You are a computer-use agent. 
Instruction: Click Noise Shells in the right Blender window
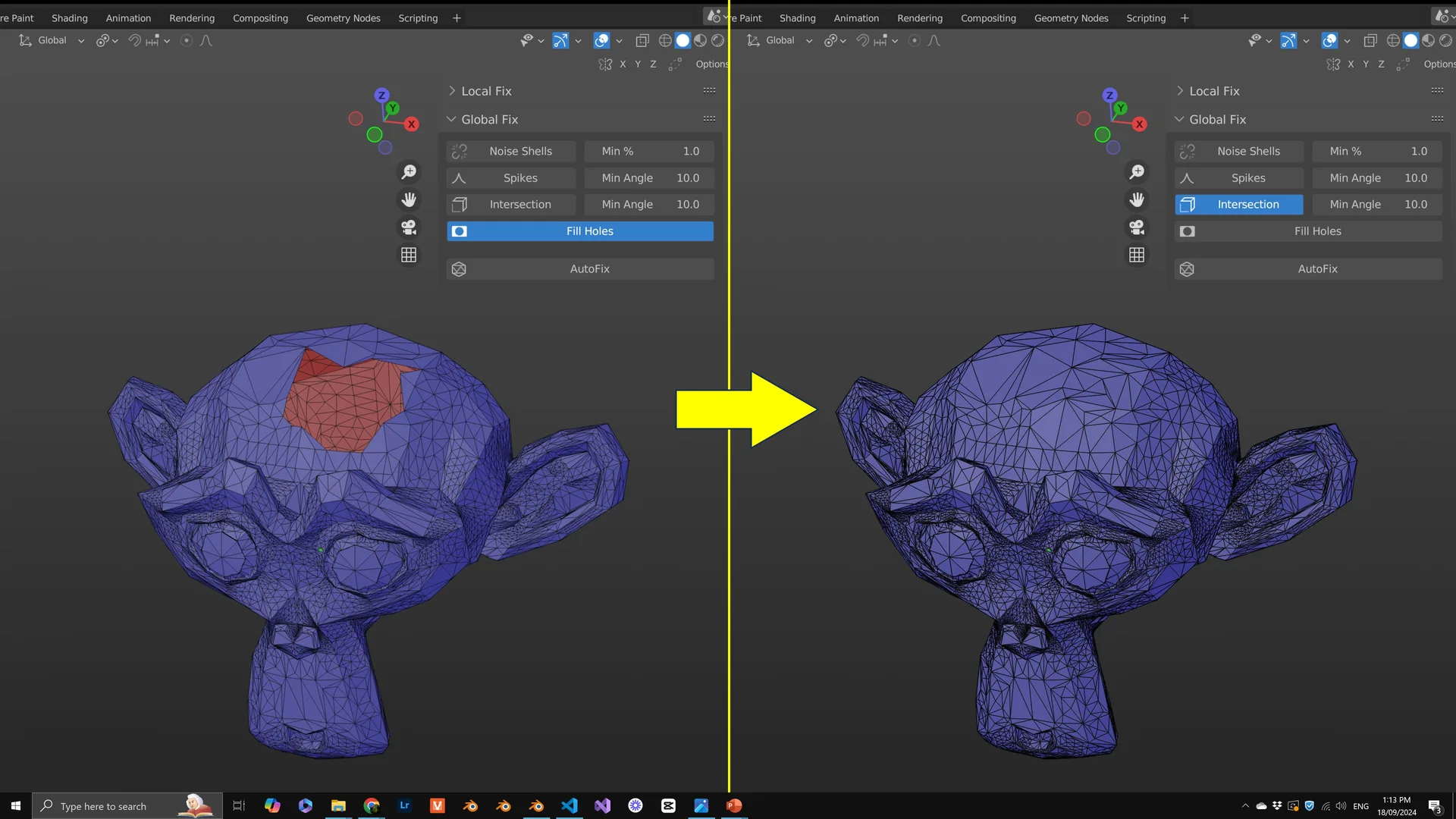click(x=1239, y=152)
